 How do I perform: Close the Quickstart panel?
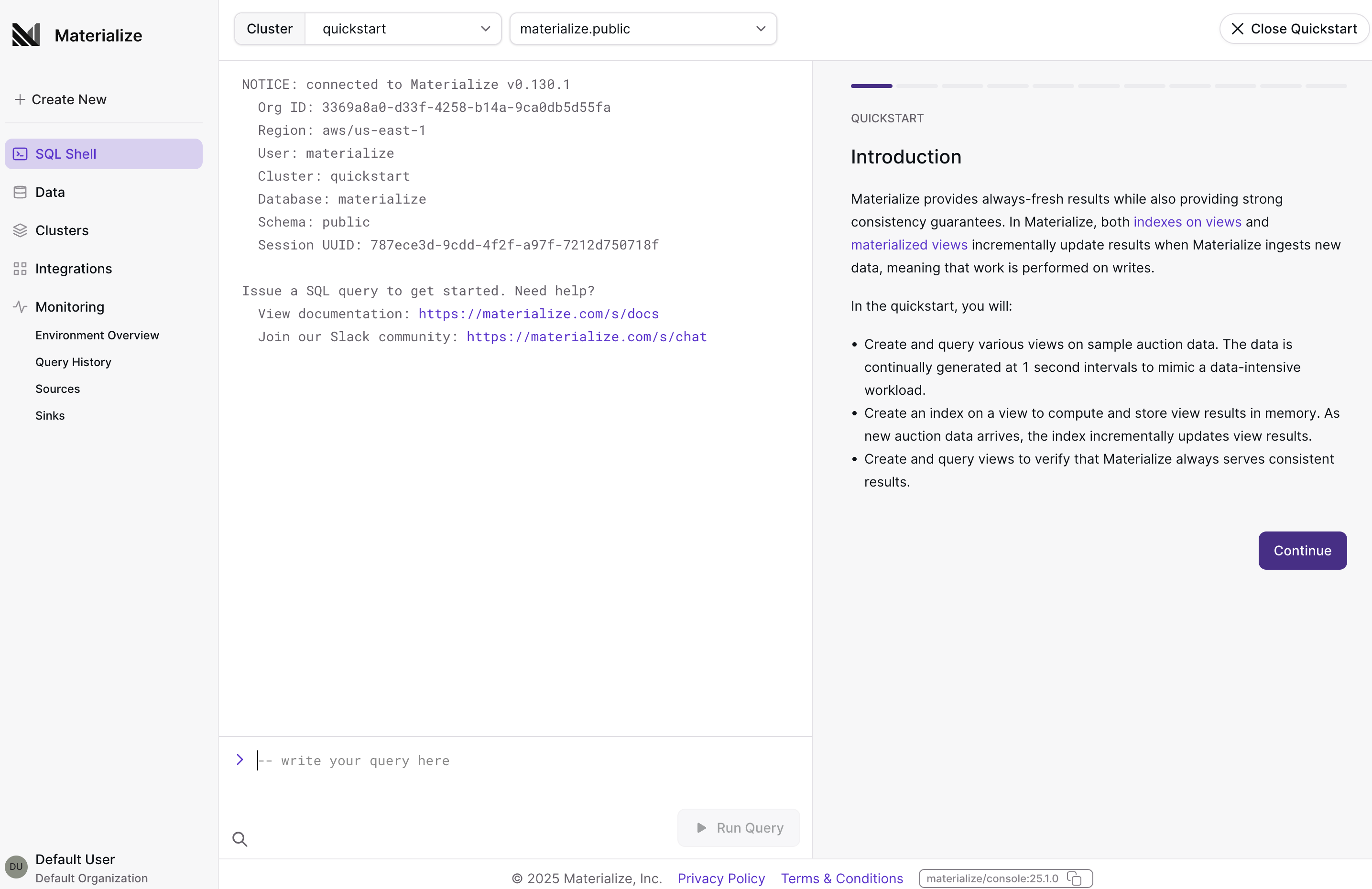1295,29
